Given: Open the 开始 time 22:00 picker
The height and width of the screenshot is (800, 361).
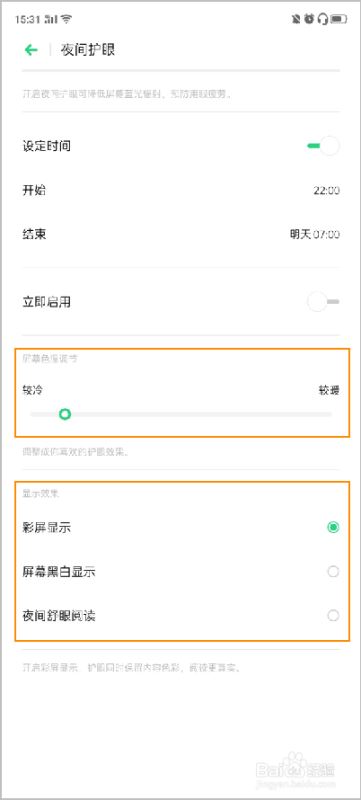Looking at the screenshot, I should pyautogui.click(x=181, y=190).
